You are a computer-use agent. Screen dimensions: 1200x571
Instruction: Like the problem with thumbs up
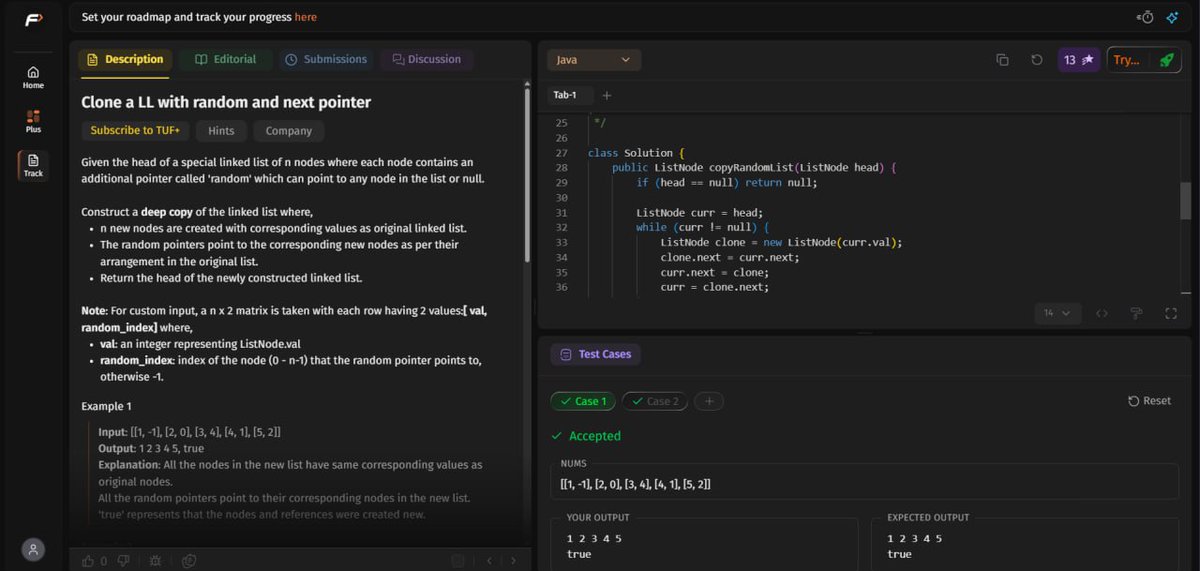tap(88, 561)
